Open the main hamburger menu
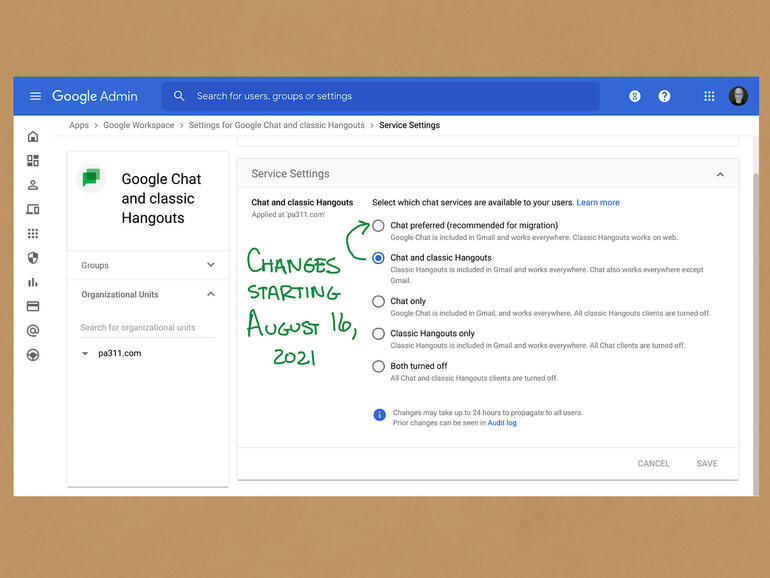Image resolution: width=770 pixels, height=578 pixels. tap(35, 96)
